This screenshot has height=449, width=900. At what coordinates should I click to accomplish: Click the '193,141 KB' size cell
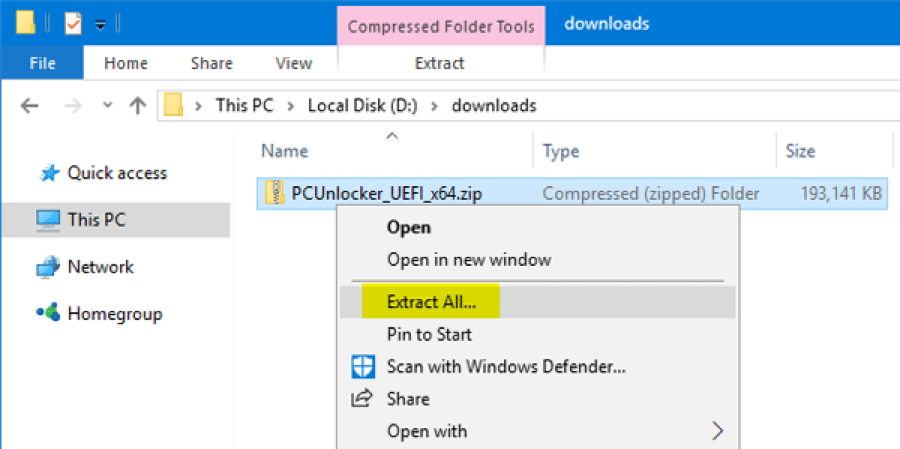pos(841,194)
